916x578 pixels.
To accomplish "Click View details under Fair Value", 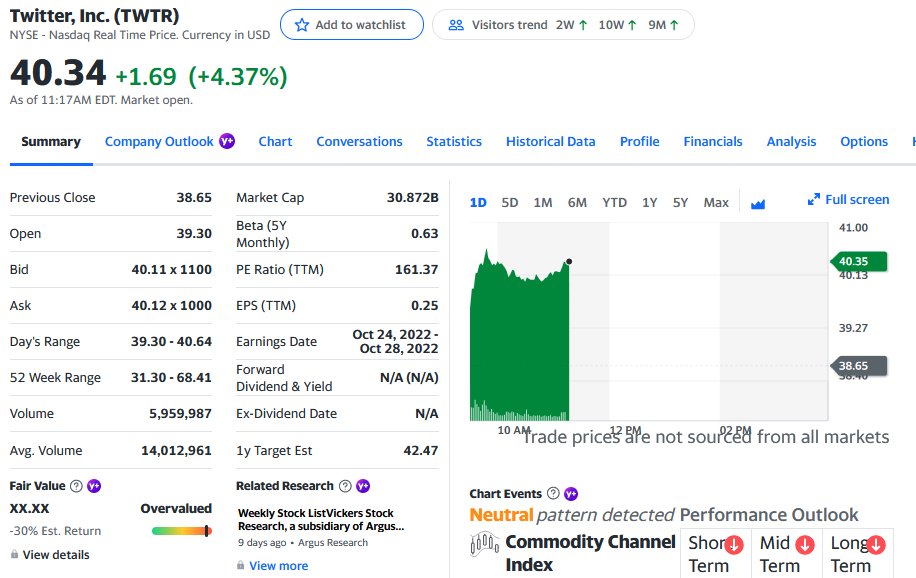I will [x=56, y=555].
